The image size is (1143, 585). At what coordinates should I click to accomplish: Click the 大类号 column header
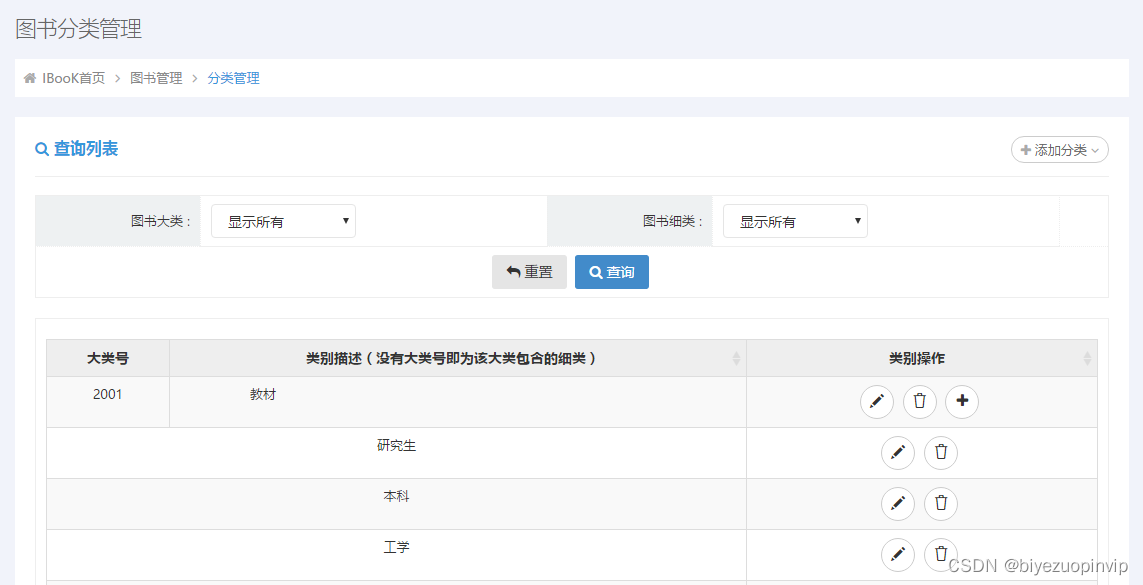[108, 358]
